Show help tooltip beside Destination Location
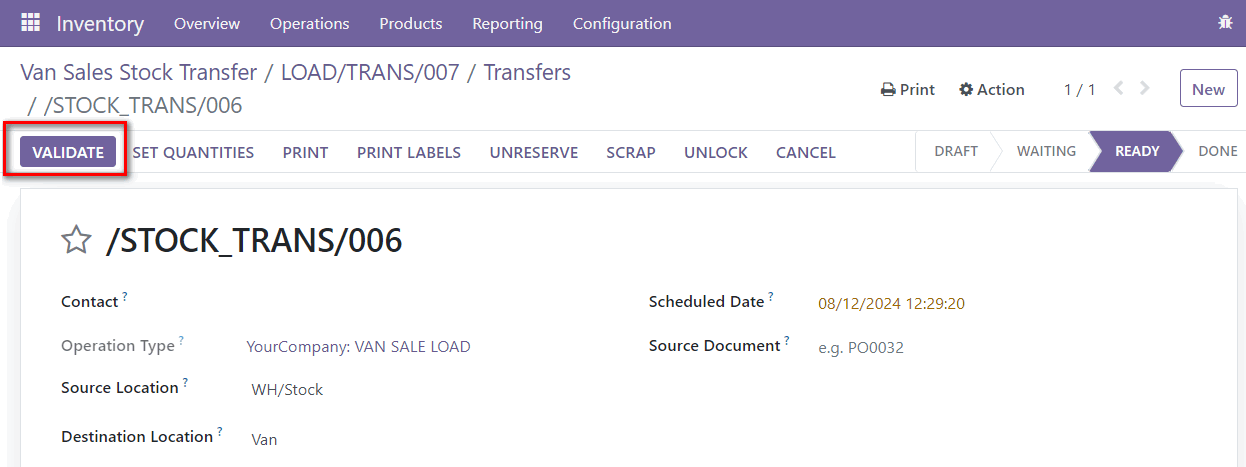Image resolution: width=1246 pixels, height=467 pixels. [x=220, y=432]
